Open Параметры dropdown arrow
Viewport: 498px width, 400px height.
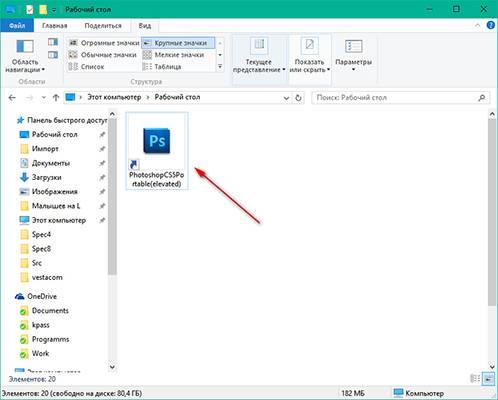354,70
